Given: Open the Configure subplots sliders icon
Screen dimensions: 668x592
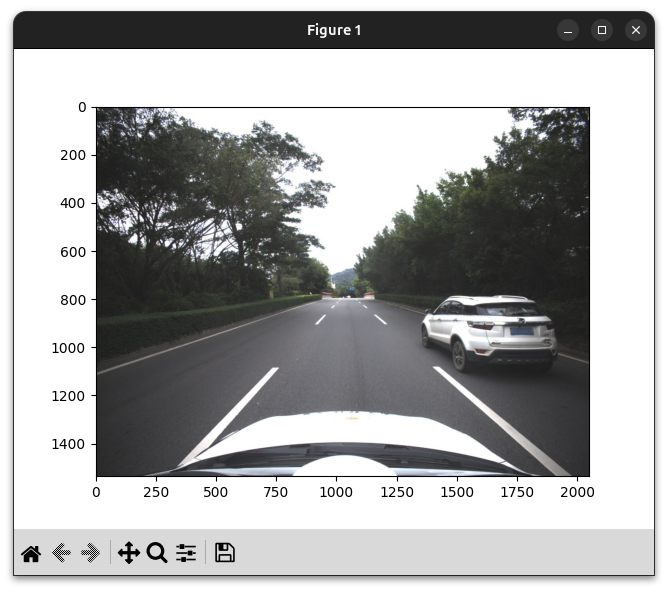Looking at the screenshot, I should click(x=186, y=553).
